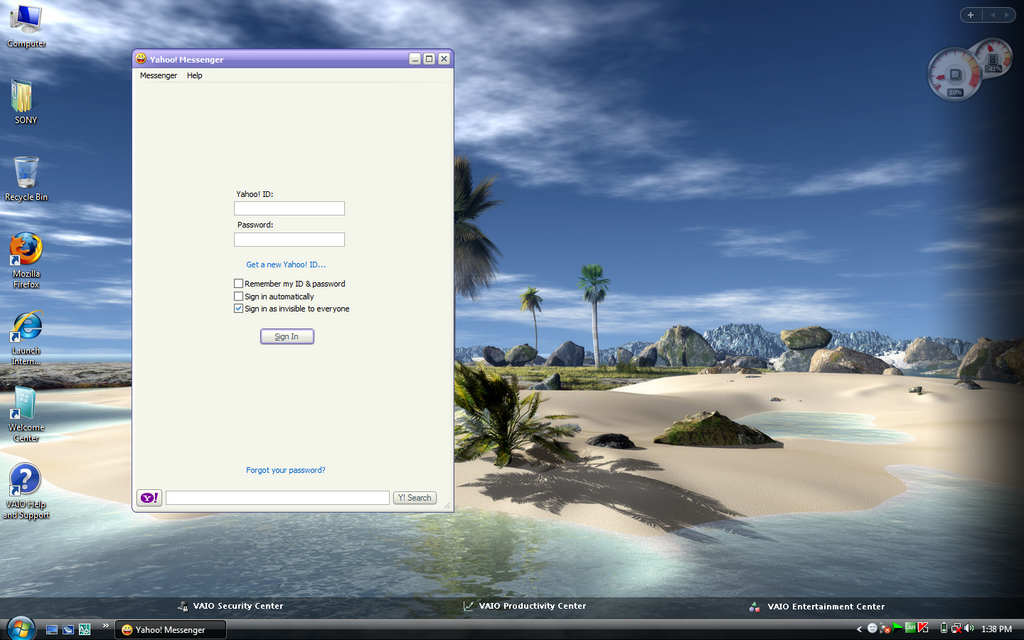Click Forgot your password link
The height and width of the screenshot is (640, 1024).
tap(285, 470)
